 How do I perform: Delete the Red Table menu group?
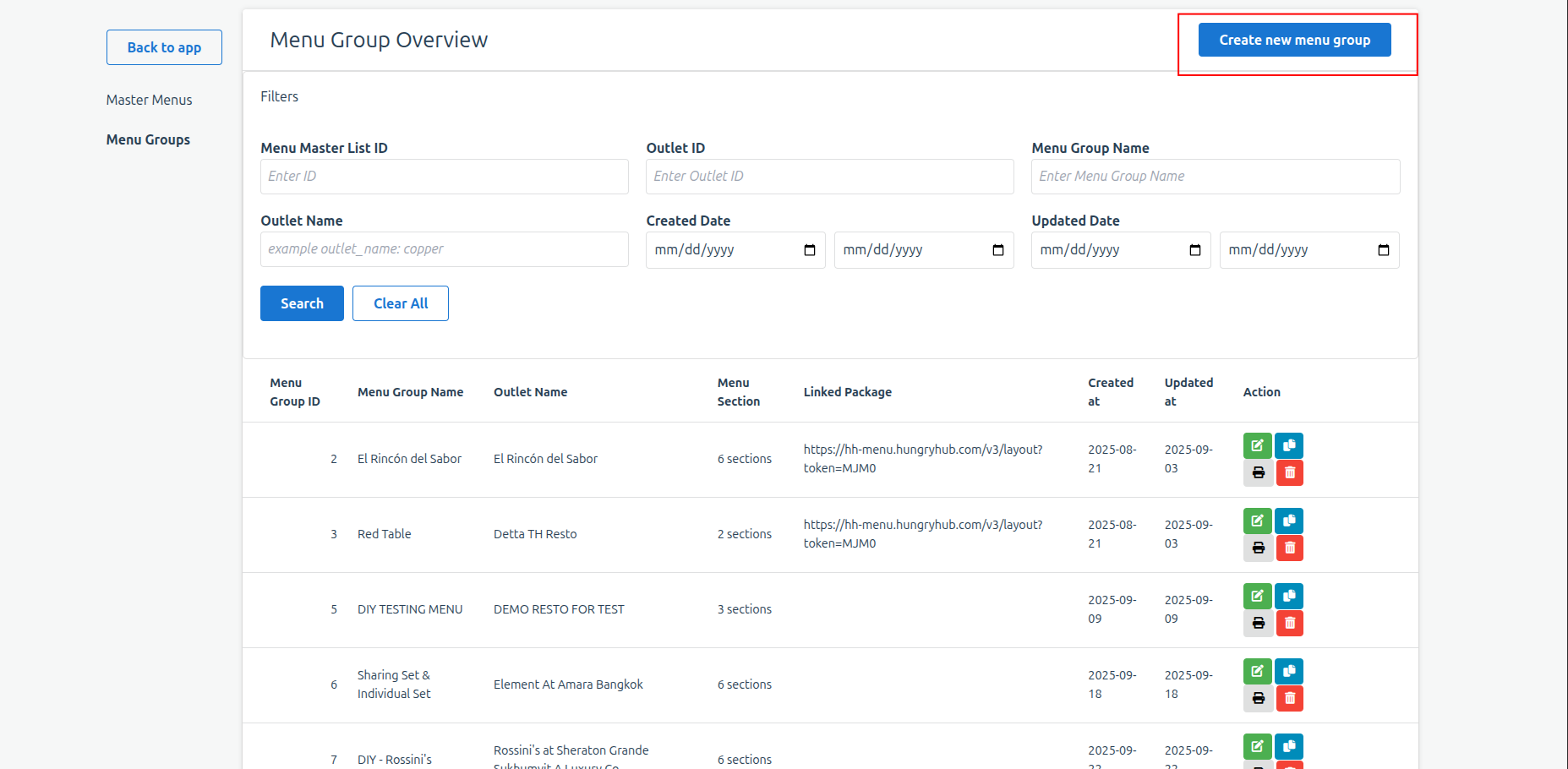click(1288, 548)
